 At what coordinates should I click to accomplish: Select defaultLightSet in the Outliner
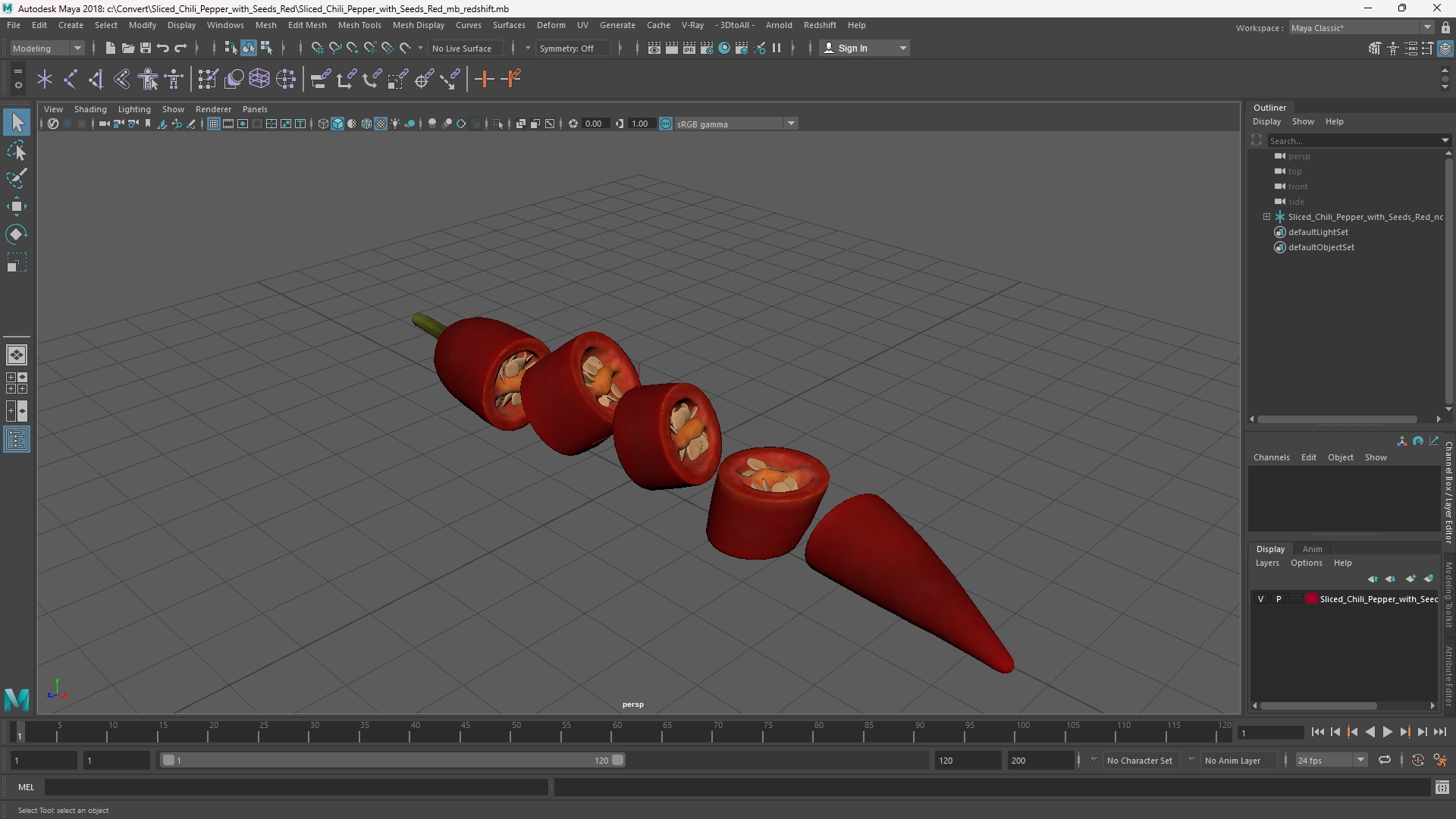(x=1318, y=232)
